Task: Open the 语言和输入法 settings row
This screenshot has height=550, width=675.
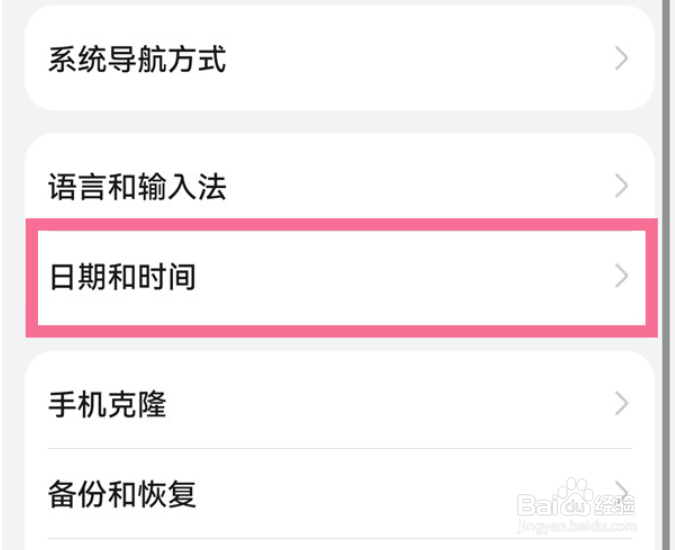Action: (330, 187)
